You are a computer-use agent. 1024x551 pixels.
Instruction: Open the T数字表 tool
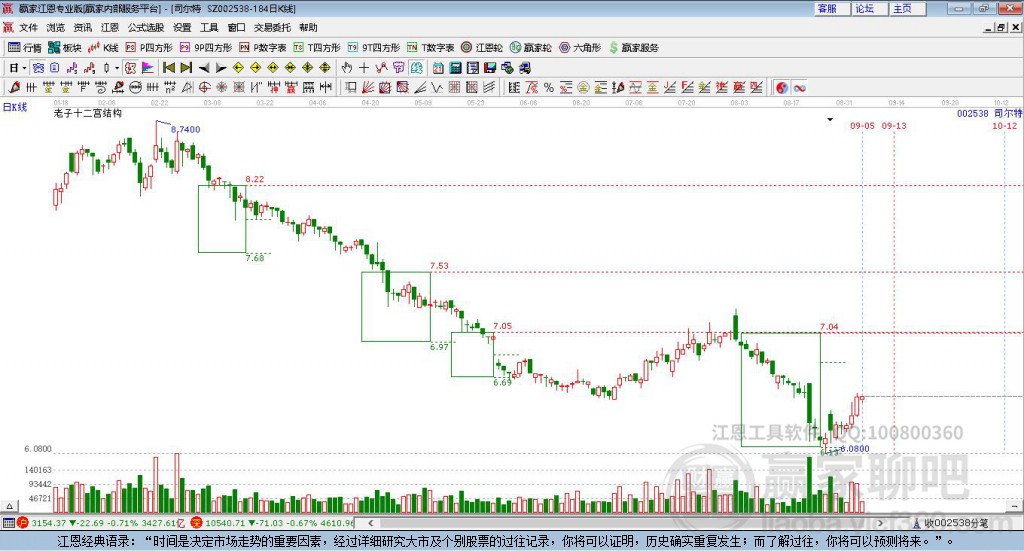click(430, 48)
